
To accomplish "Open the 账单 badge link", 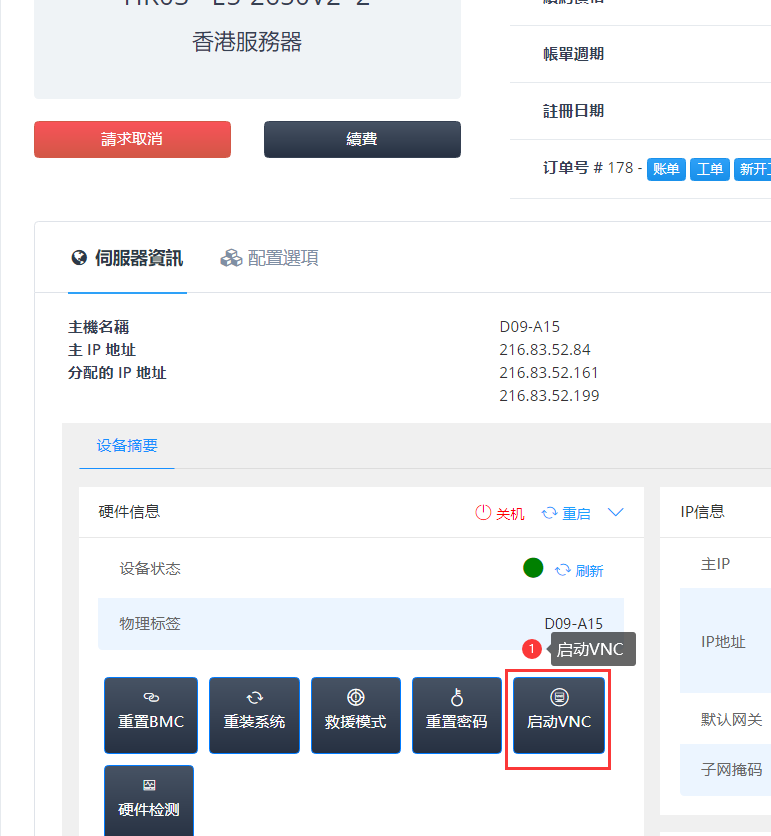I will point(665,169).
